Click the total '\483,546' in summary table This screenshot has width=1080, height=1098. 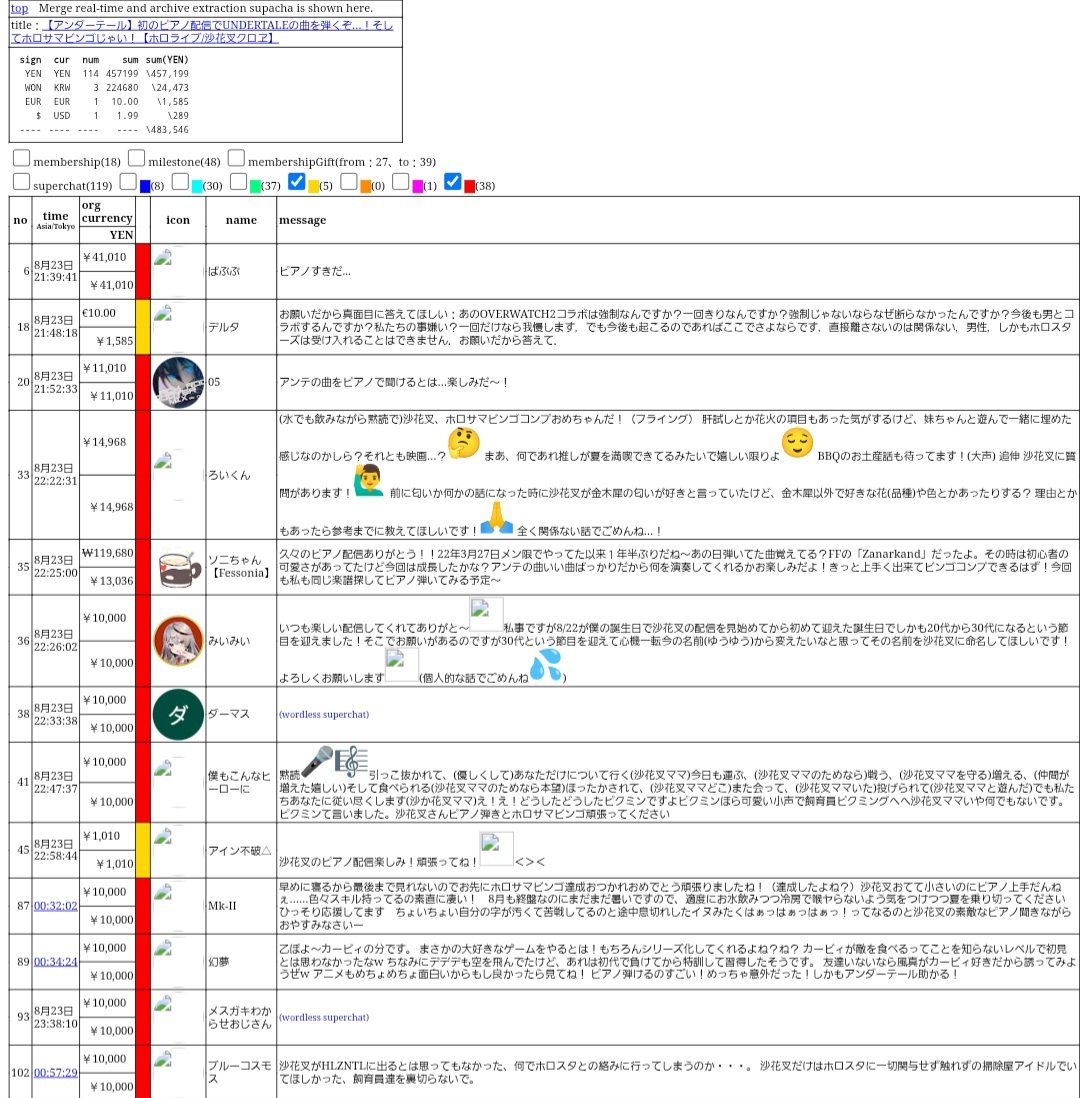[x=167, y=130]
